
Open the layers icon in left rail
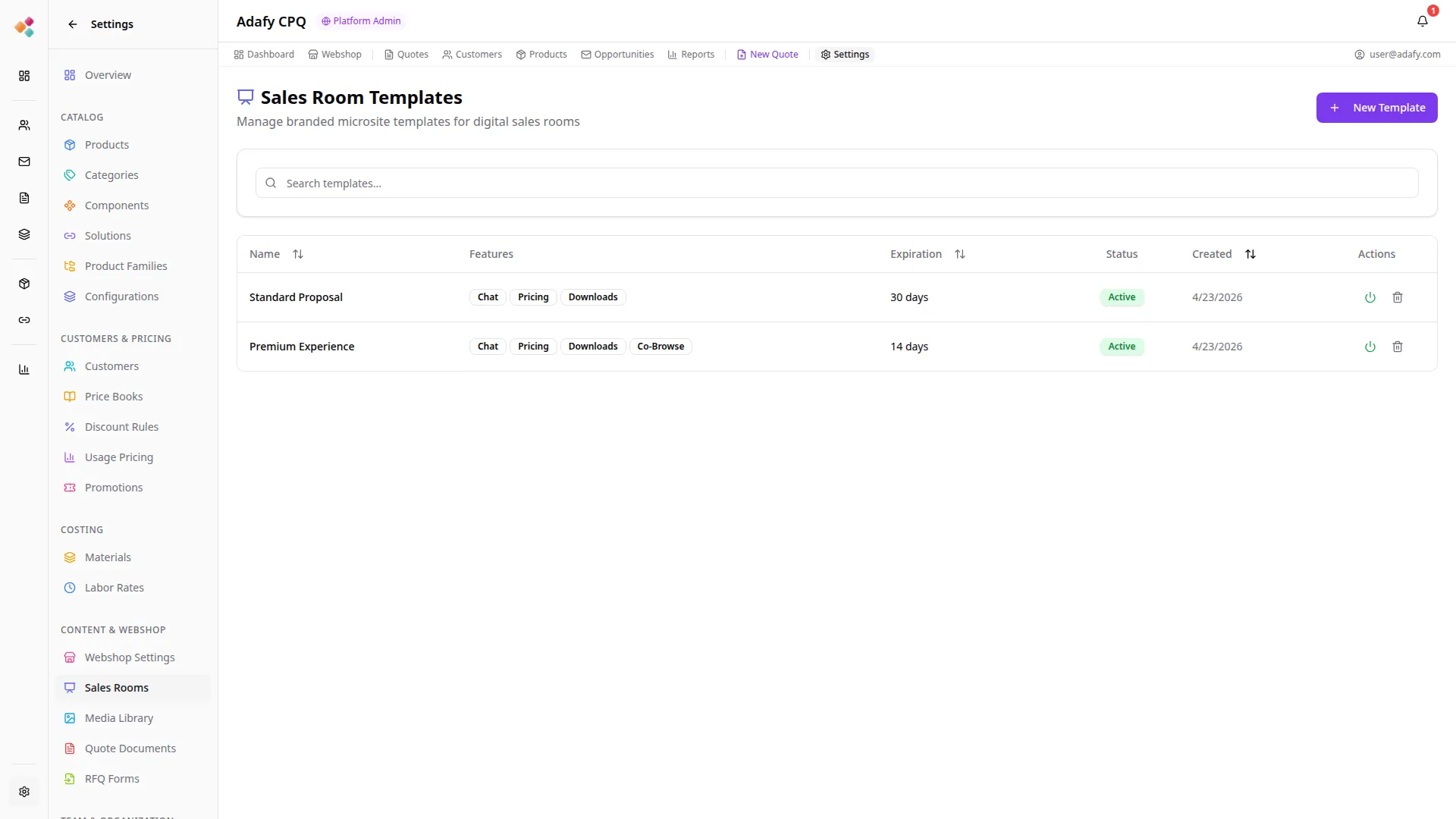(24, 234)
